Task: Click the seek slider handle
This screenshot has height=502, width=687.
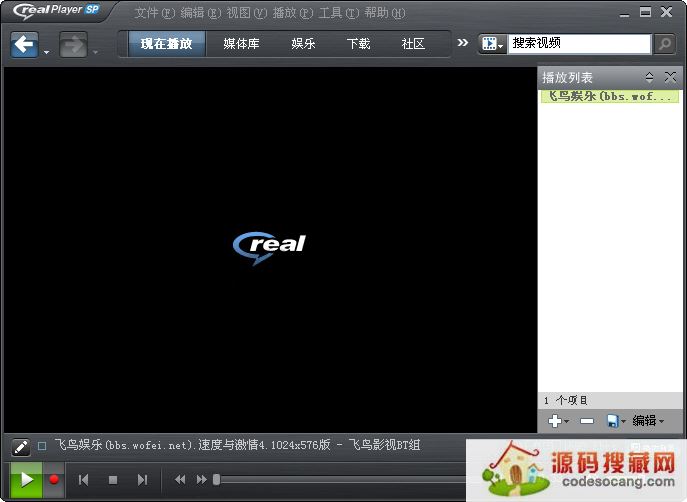Action: (x=216, y=480)
